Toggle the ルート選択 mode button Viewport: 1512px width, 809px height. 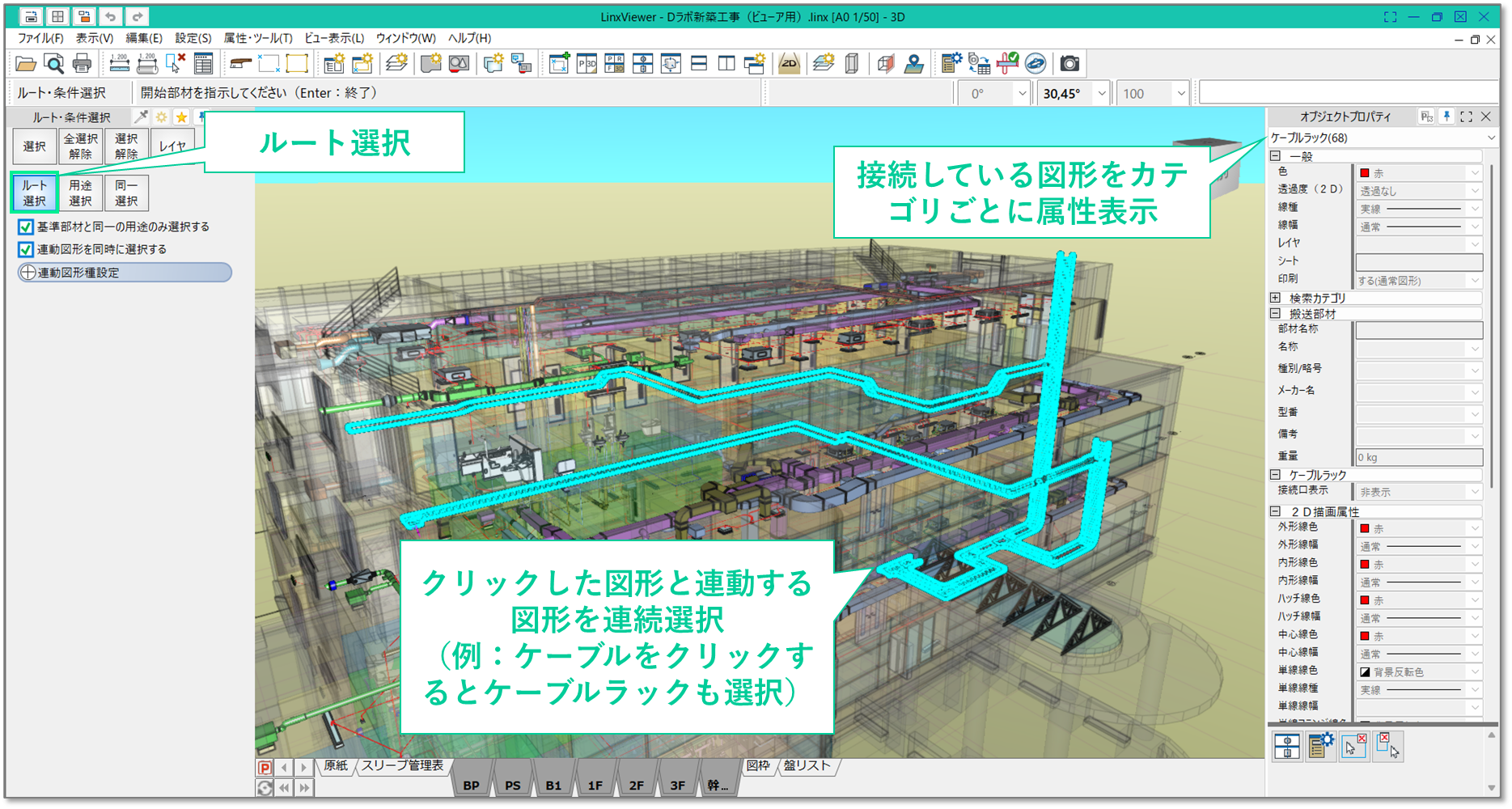pyautogui.click(x=34, y=193)
